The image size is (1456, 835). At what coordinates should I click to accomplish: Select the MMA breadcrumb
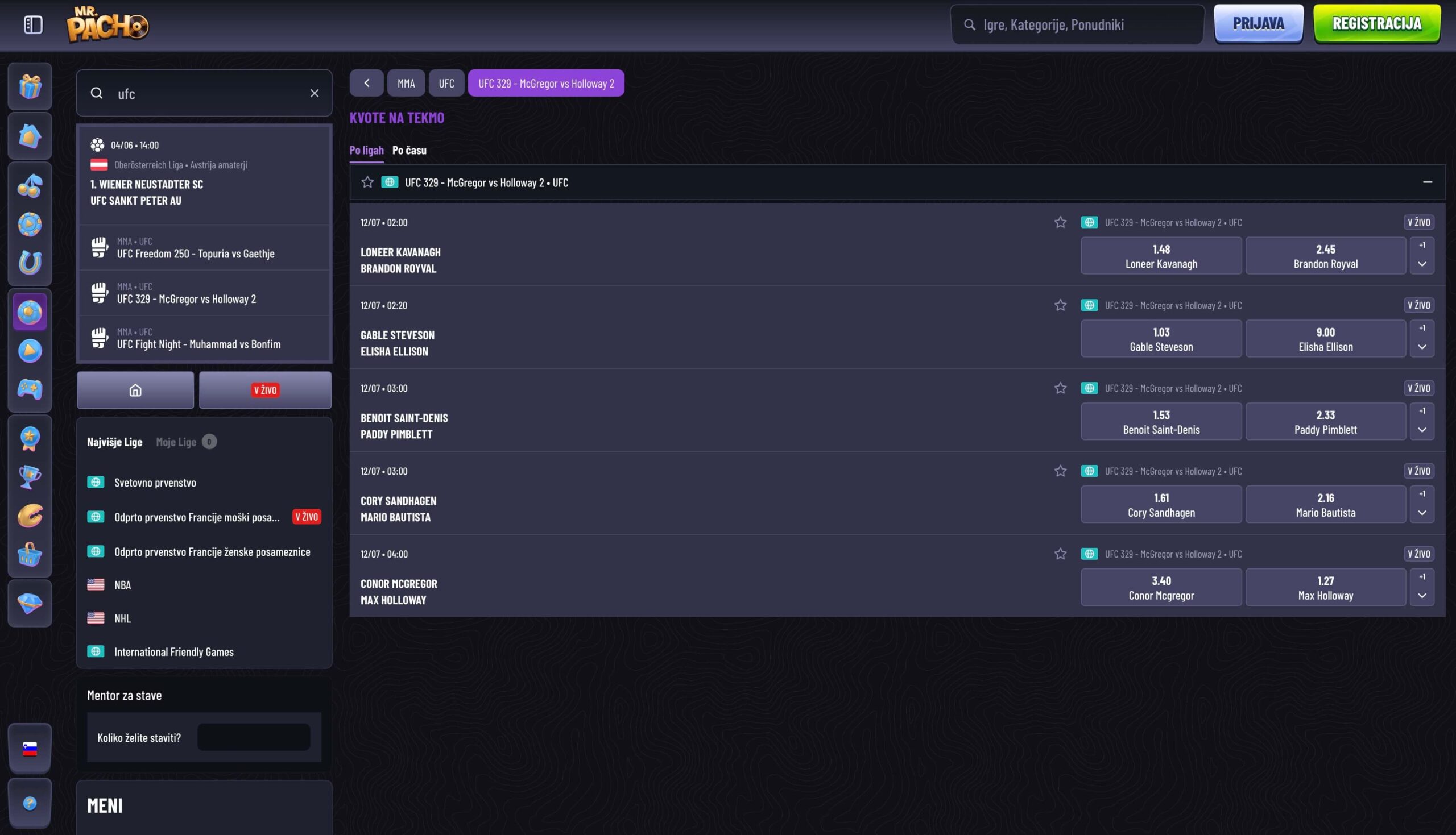point(406,83)
